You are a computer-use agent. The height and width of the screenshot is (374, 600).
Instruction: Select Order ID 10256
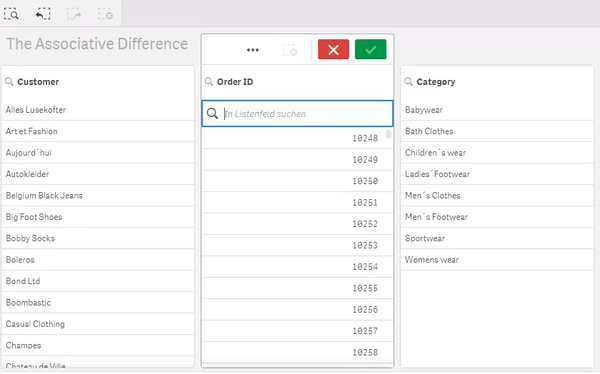(x=297, y=309)
